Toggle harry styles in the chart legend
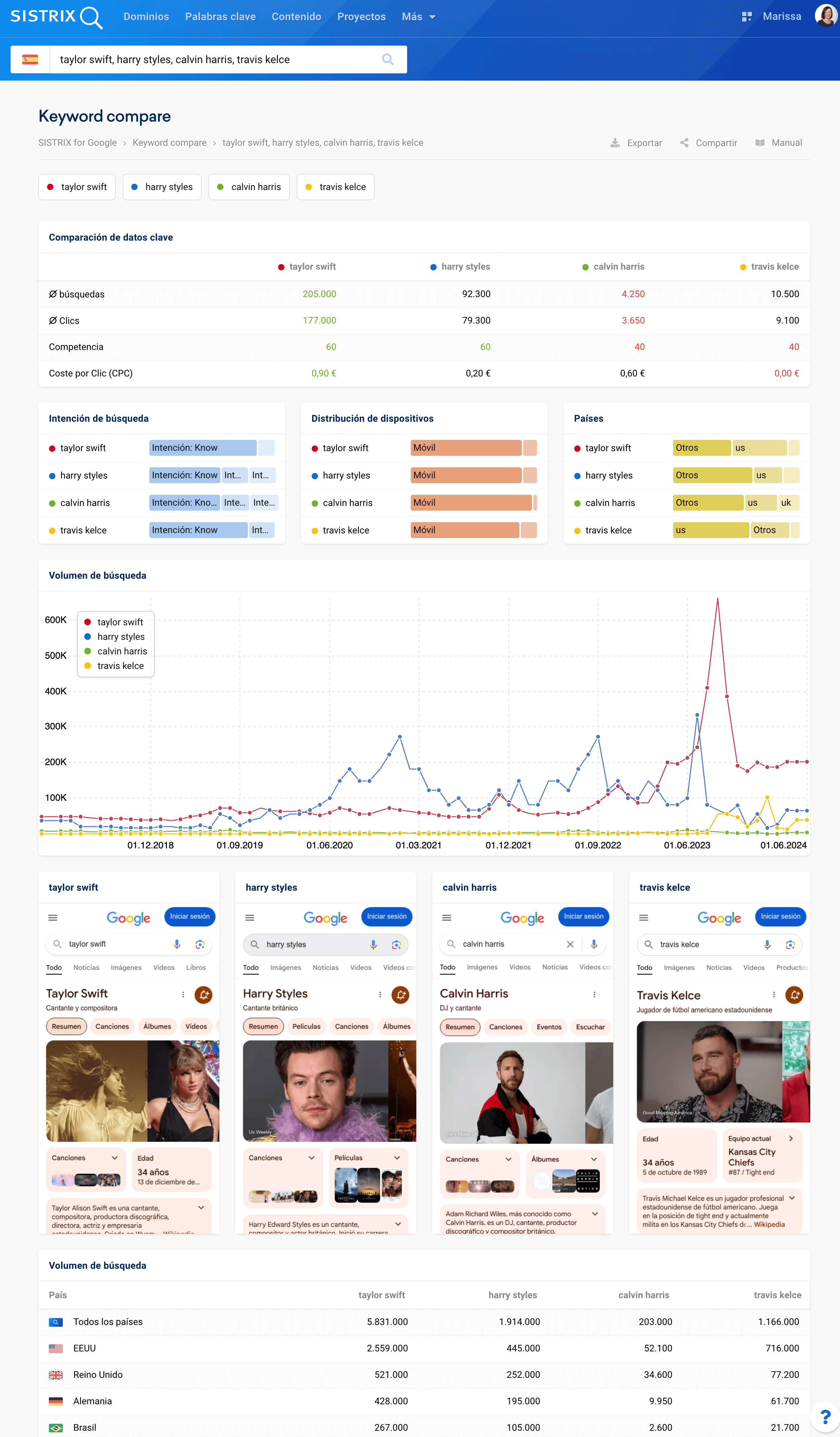840x1437 pixels. point(120,637)
